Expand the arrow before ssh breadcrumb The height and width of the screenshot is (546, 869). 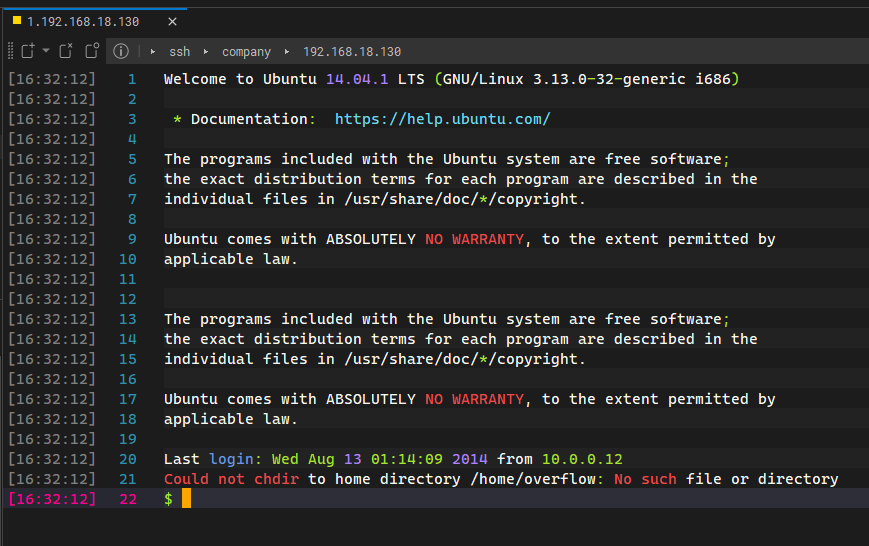click(x=153, y=51)
